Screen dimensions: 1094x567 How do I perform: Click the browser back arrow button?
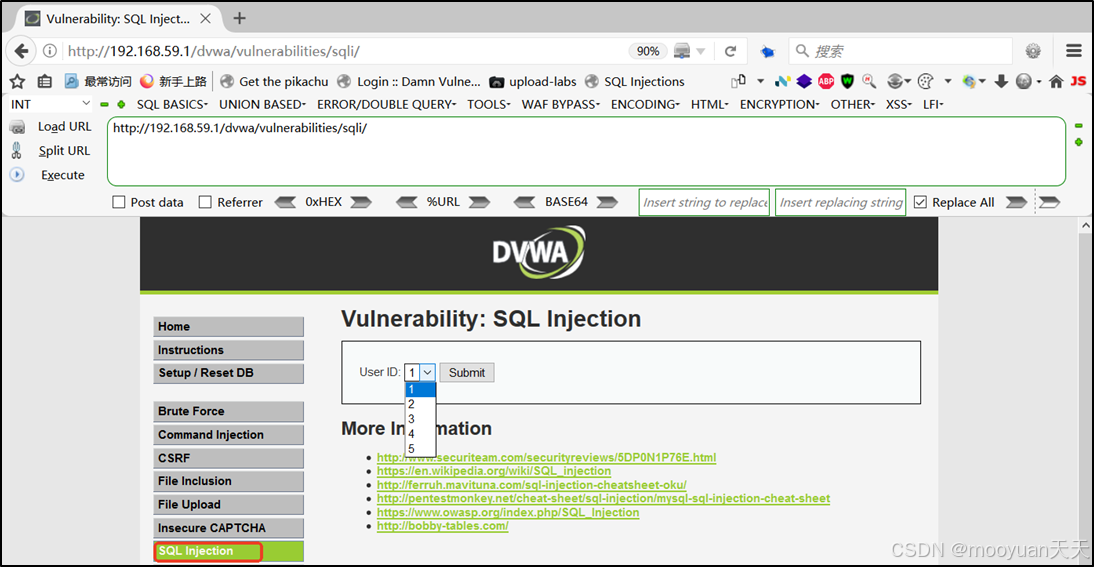point(21,51)
